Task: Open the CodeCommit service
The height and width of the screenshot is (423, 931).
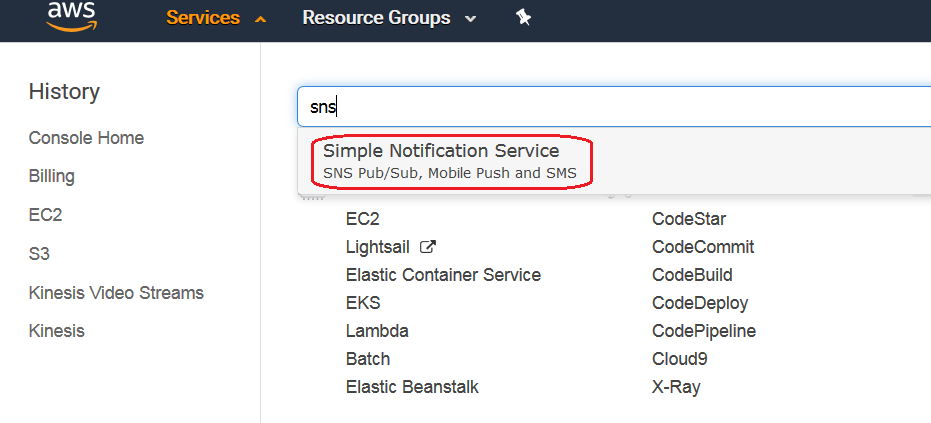Action: click(x=703, y=247)
